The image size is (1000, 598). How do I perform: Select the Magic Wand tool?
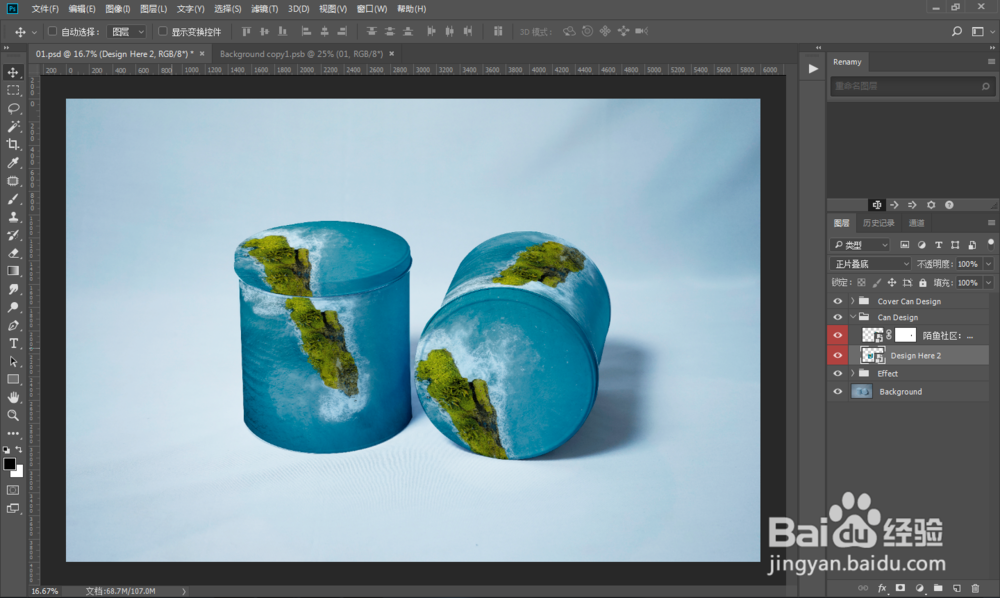click(13, 126)
